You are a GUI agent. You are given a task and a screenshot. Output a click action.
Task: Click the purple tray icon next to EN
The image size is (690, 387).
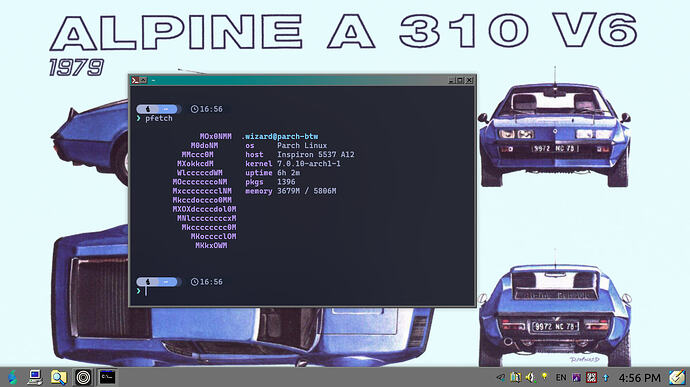pos(576,378)
